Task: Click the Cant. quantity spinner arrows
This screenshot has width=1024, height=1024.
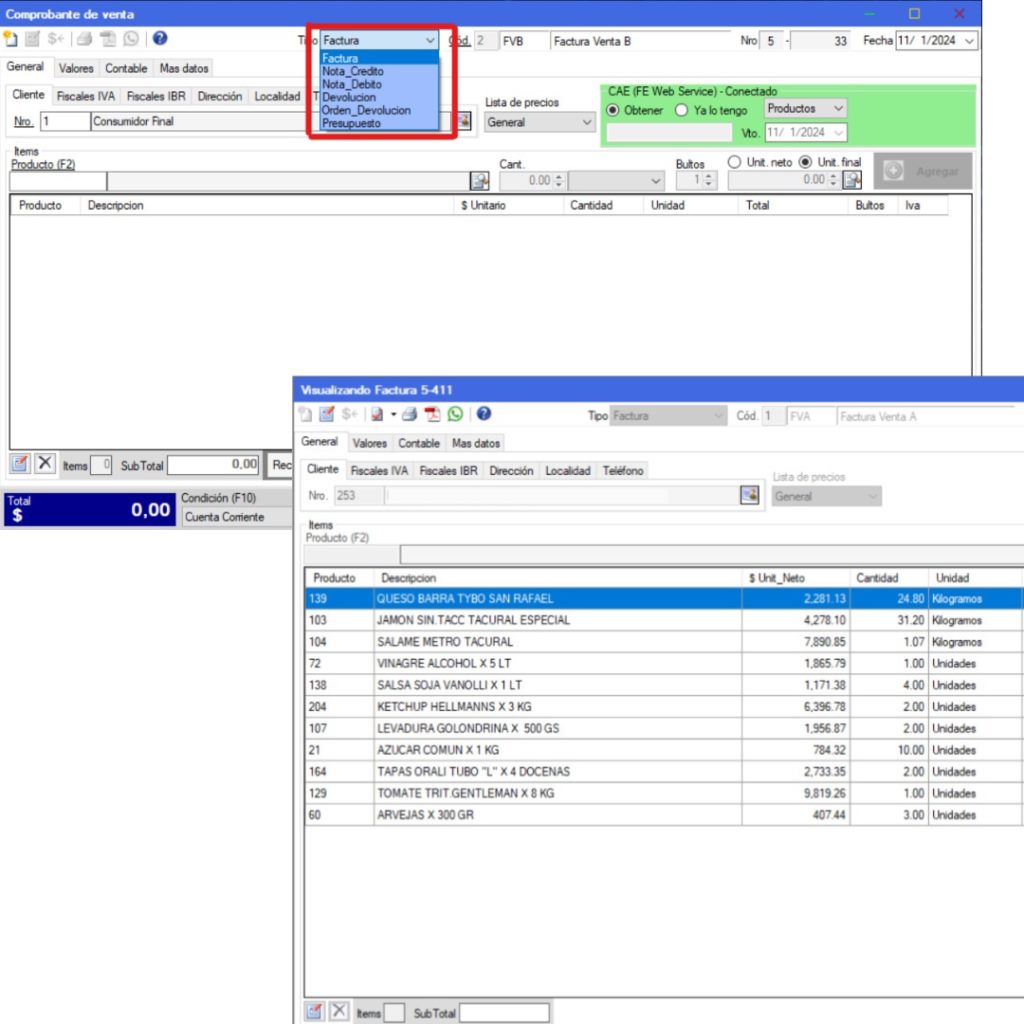Action: point(558,181)
